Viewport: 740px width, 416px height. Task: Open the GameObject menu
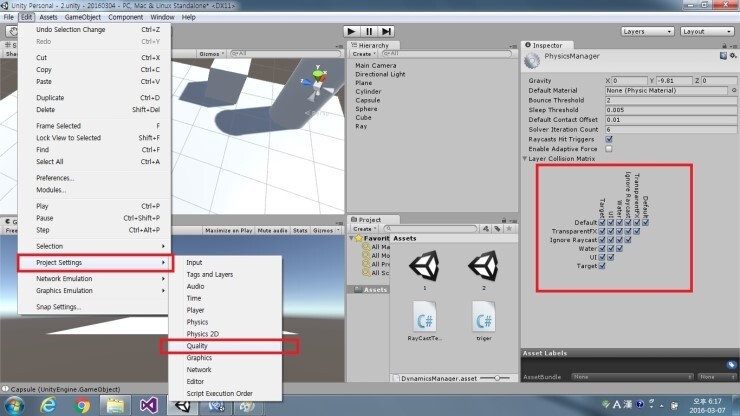[x=83, y=17]
